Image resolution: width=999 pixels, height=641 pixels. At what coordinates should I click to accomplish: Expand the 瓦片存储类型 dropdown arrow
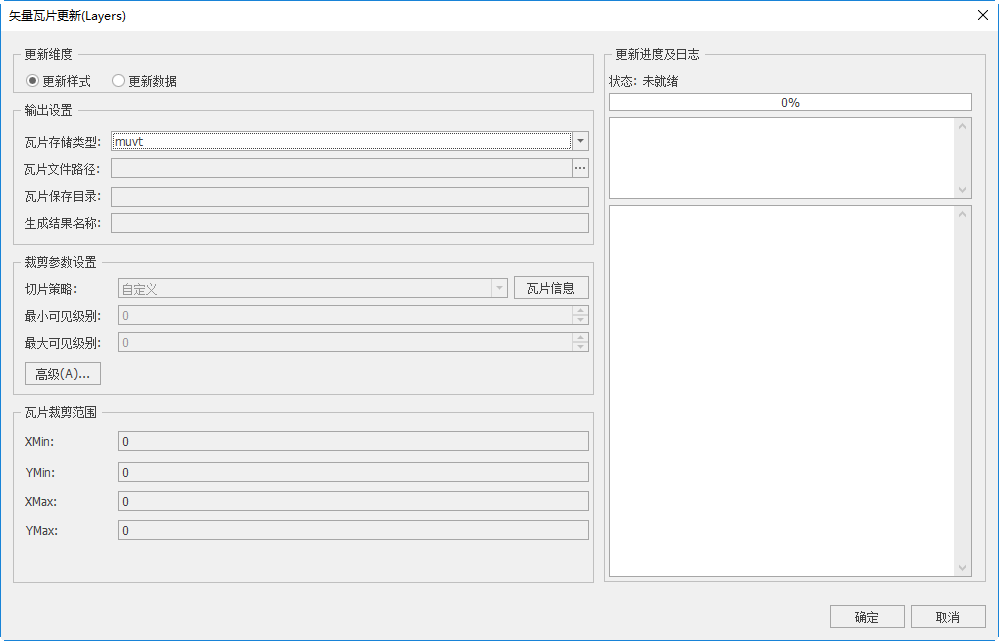point(580,142)
